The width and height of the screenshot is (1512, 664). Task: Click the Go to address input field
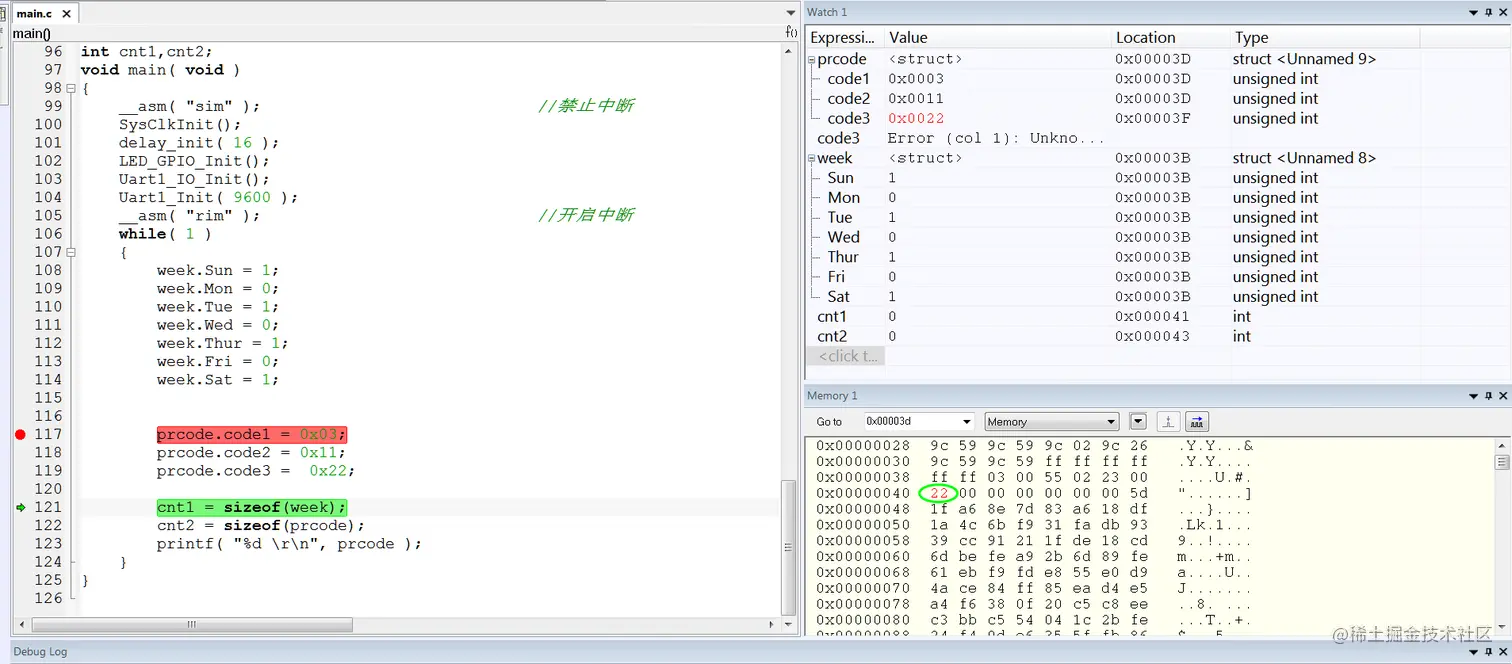click(x=910, y=422)
